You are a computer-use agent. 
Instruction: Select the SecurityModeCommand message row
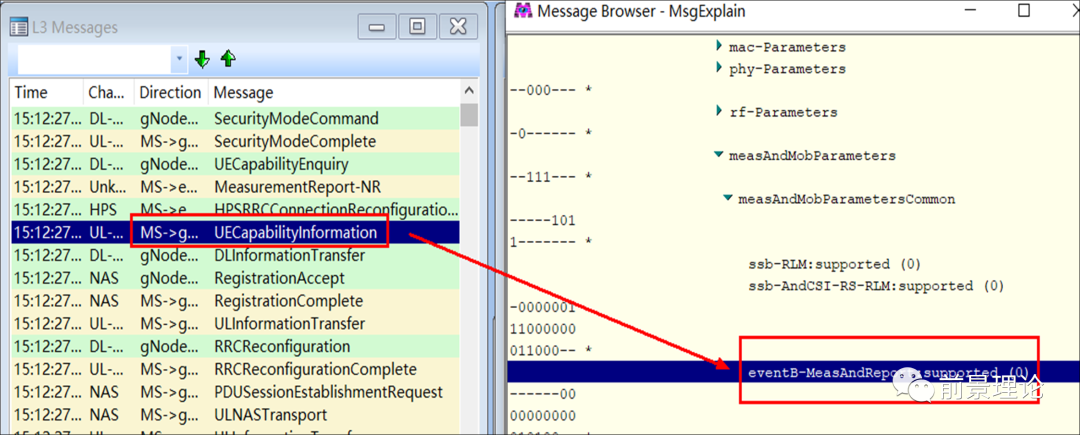pos(296,119)
